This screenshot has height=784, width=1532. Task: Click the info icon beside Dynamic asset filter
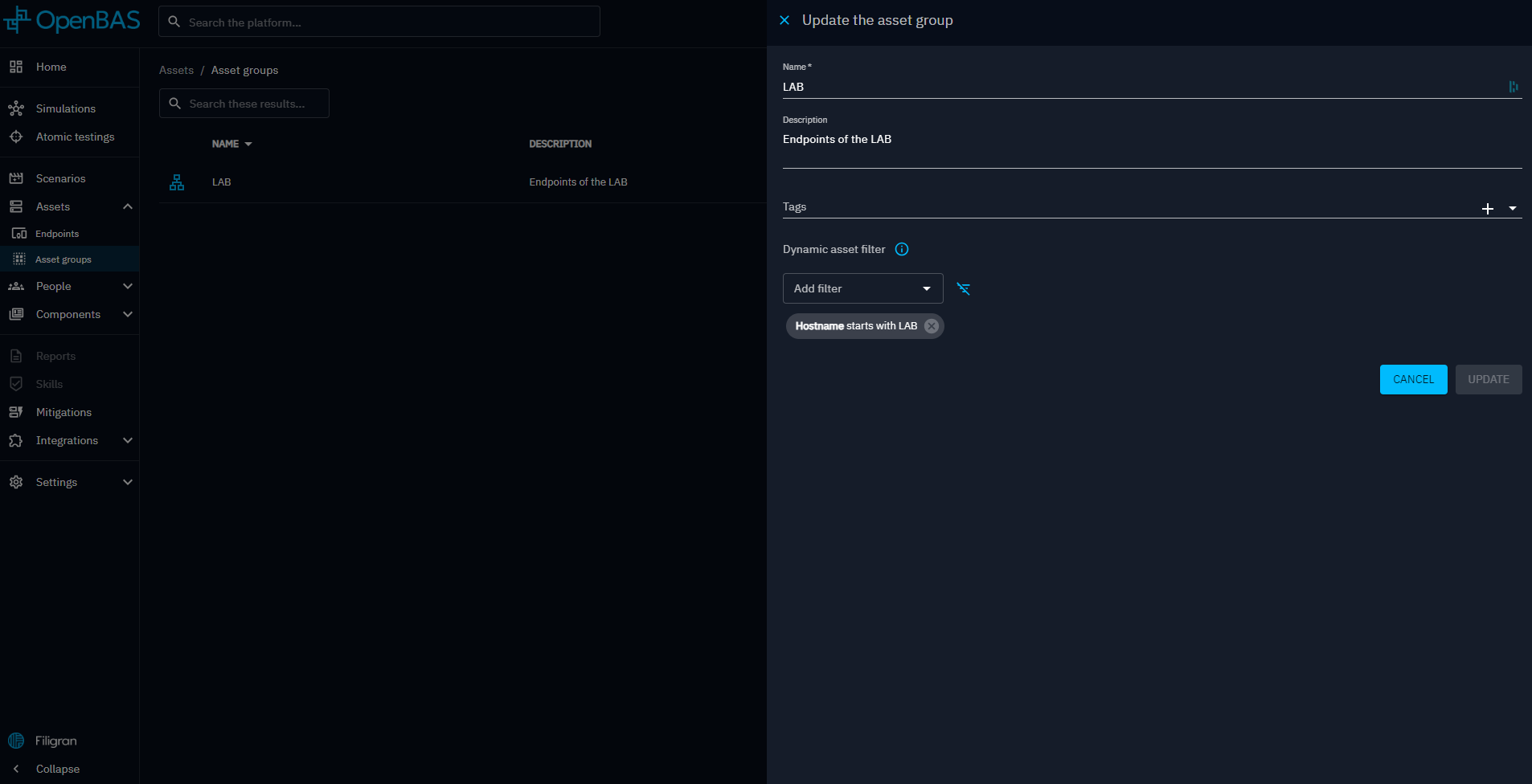pos(902,249)
